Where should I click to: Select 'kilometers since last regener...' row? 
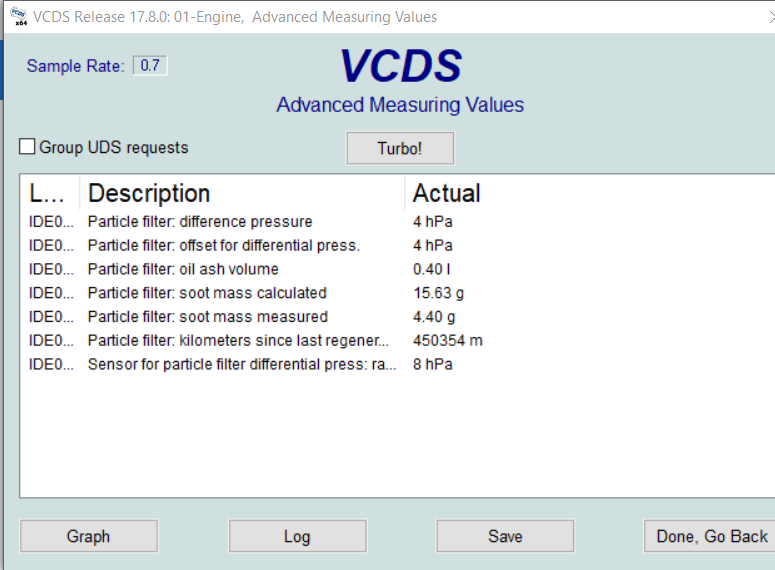(x=397, y=340)
